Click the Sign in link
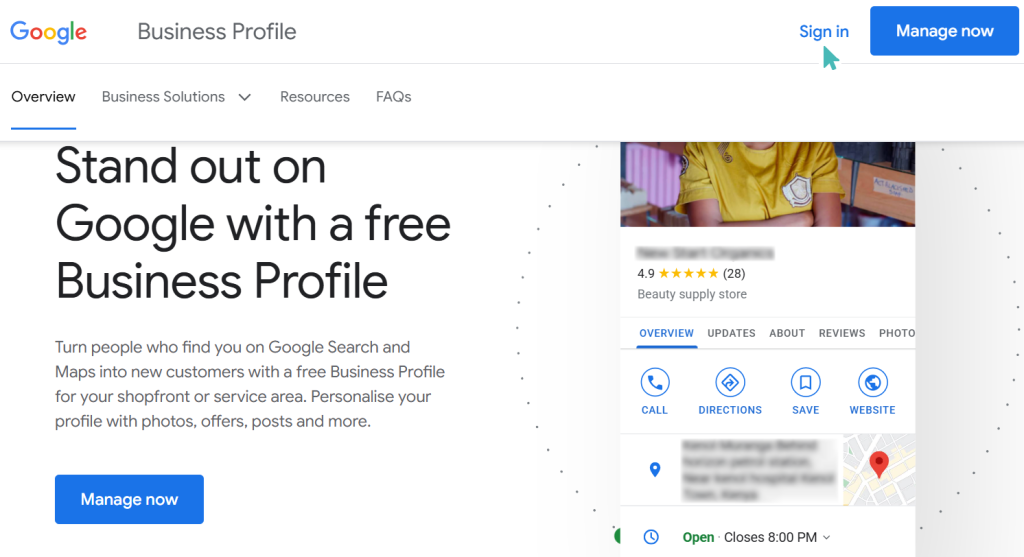This screenshot has width=1024, height=557. point(824,31)
